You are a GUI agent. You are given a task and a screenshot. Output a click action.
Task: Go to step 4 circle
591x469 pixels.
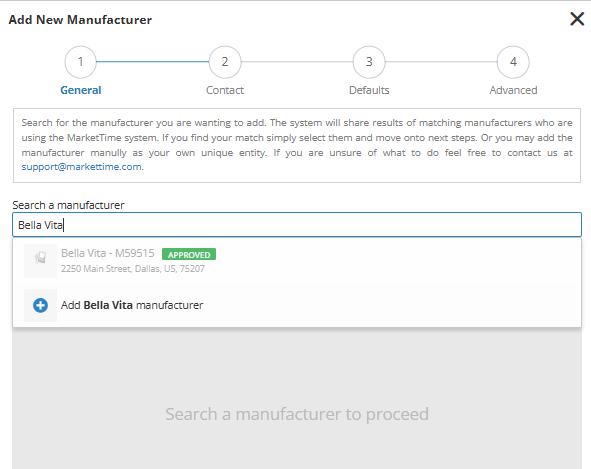(x=513, y=62)
